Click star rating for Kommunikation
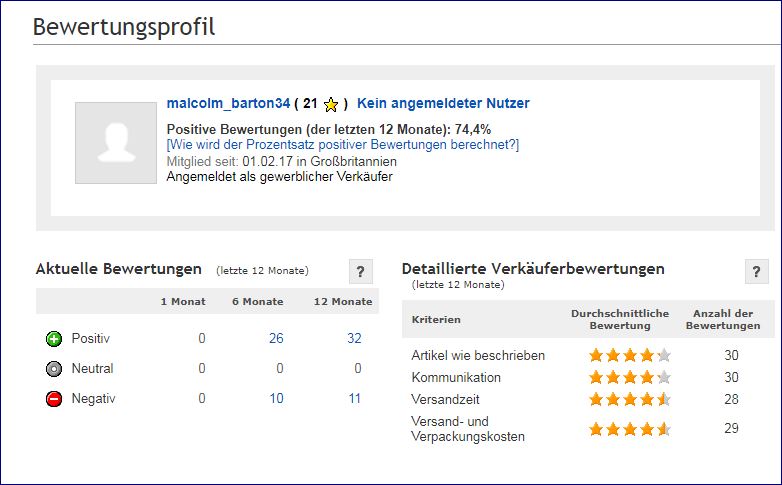The width and height of the screenshot is (782, 485). coord(630,377)
